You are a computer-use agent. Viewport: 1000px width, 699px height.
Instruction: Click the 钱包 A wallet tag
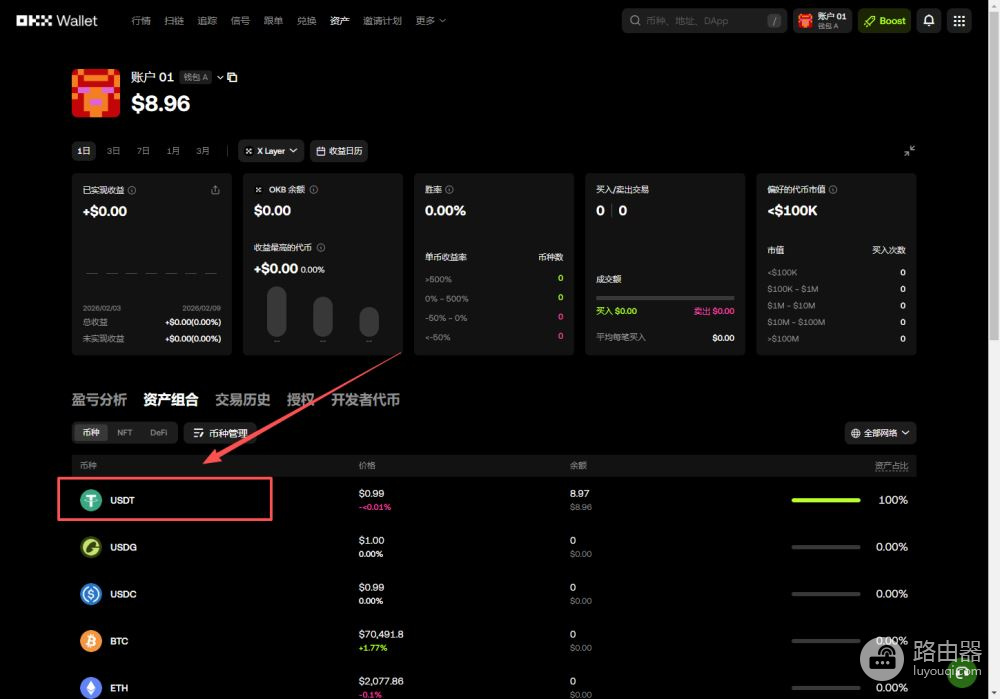[x=195, y=77]
